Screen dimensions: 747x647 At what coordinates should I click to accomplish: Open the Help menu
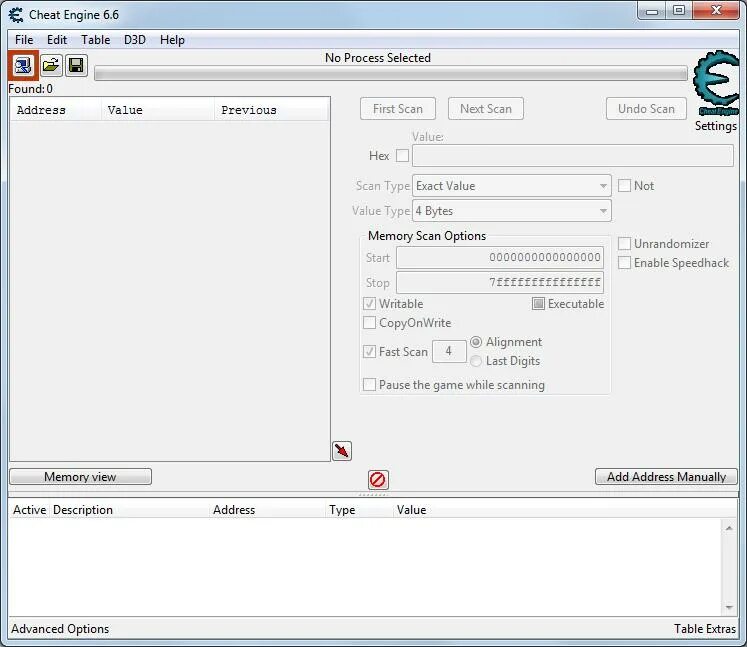click(172, 40)
